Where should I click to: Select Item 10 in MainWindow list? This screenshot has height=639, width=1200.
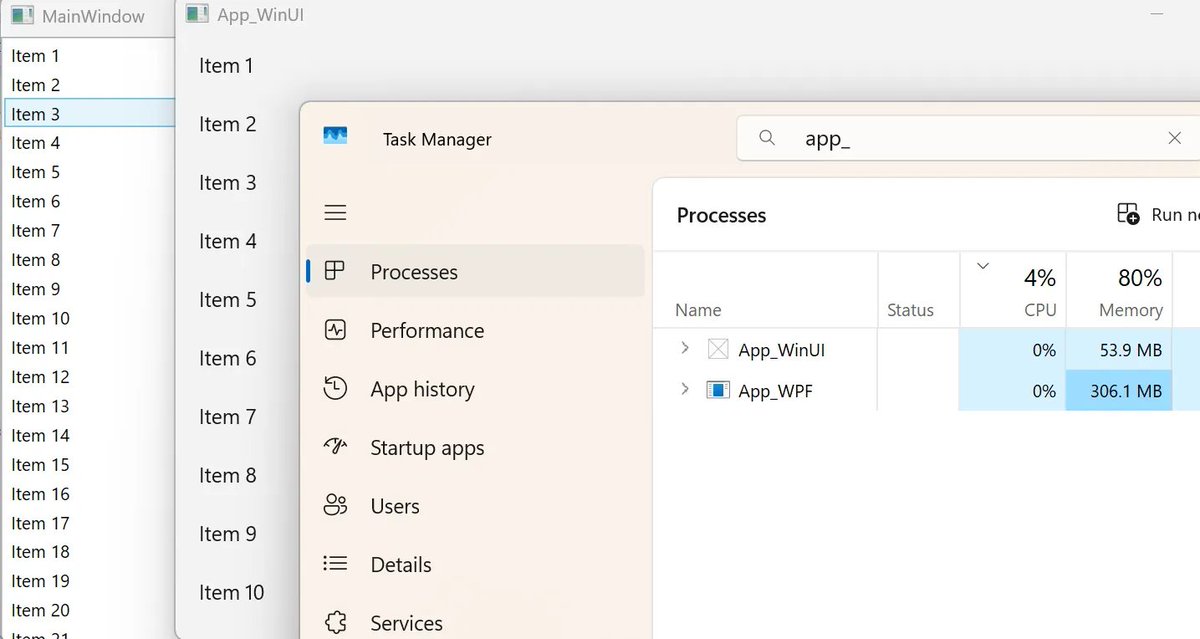(x=88, y=319)
